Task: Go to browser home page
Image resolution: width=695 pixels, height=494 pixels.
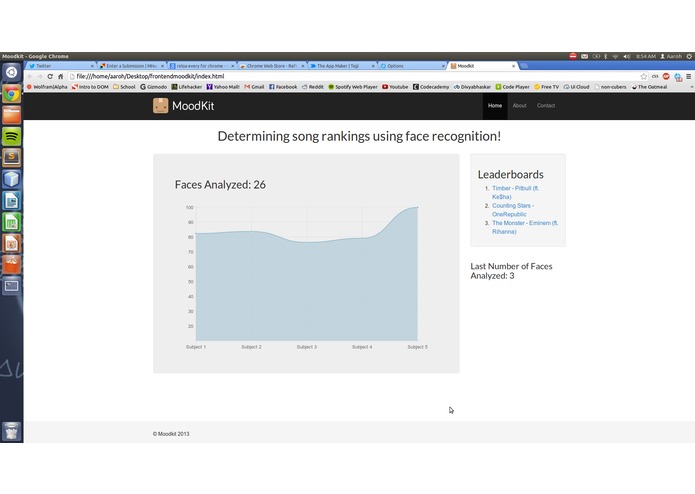Action: pos(60,76)
